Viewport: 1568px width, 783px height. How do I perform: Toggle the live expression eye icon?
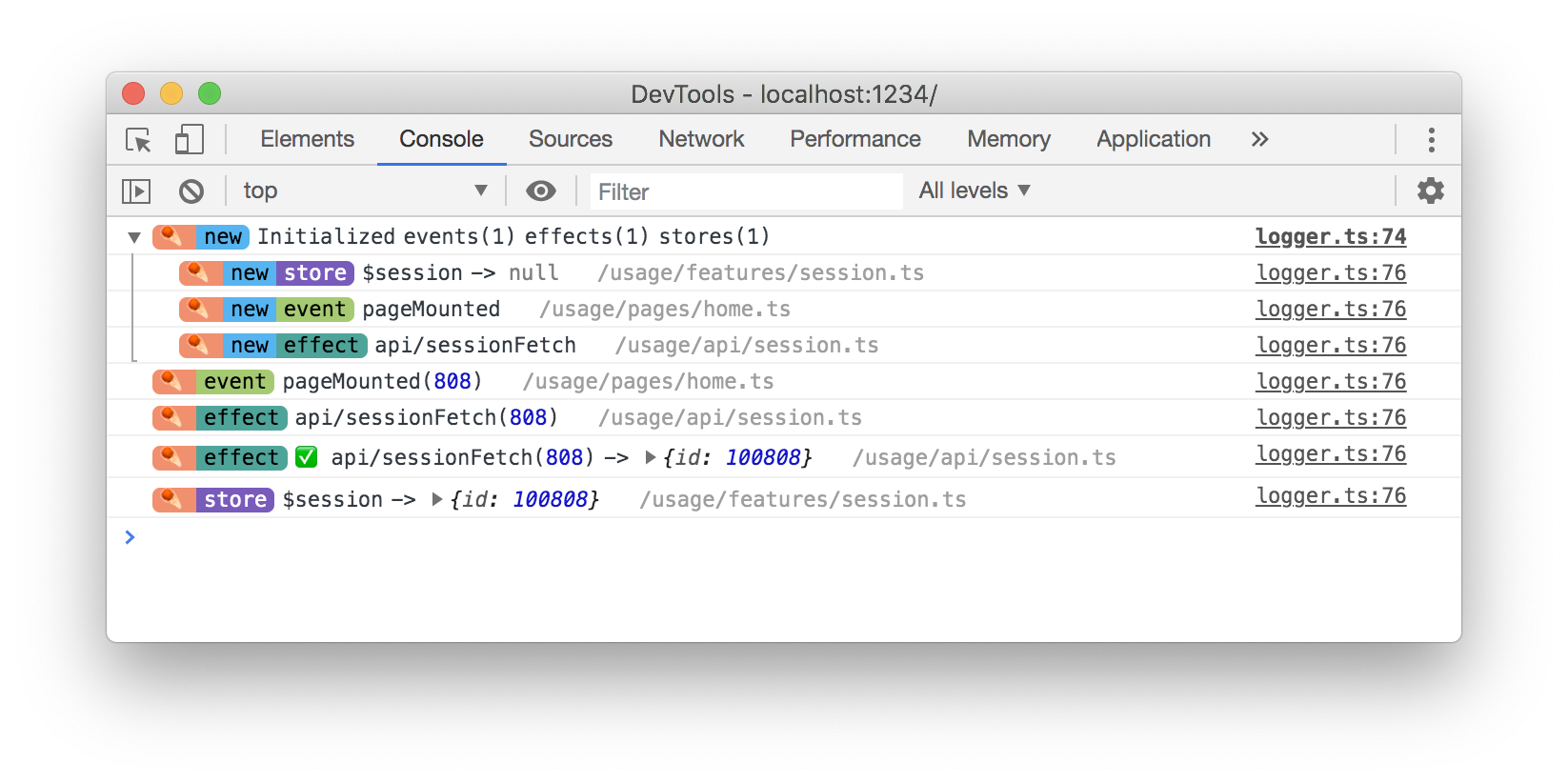click(541, 191)
